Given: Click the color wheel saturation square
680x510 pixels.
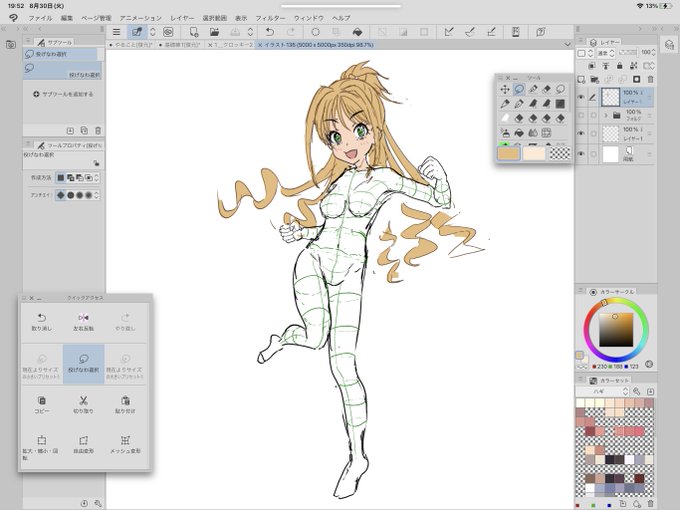Looking at the screenshot, I should point(616,330).
